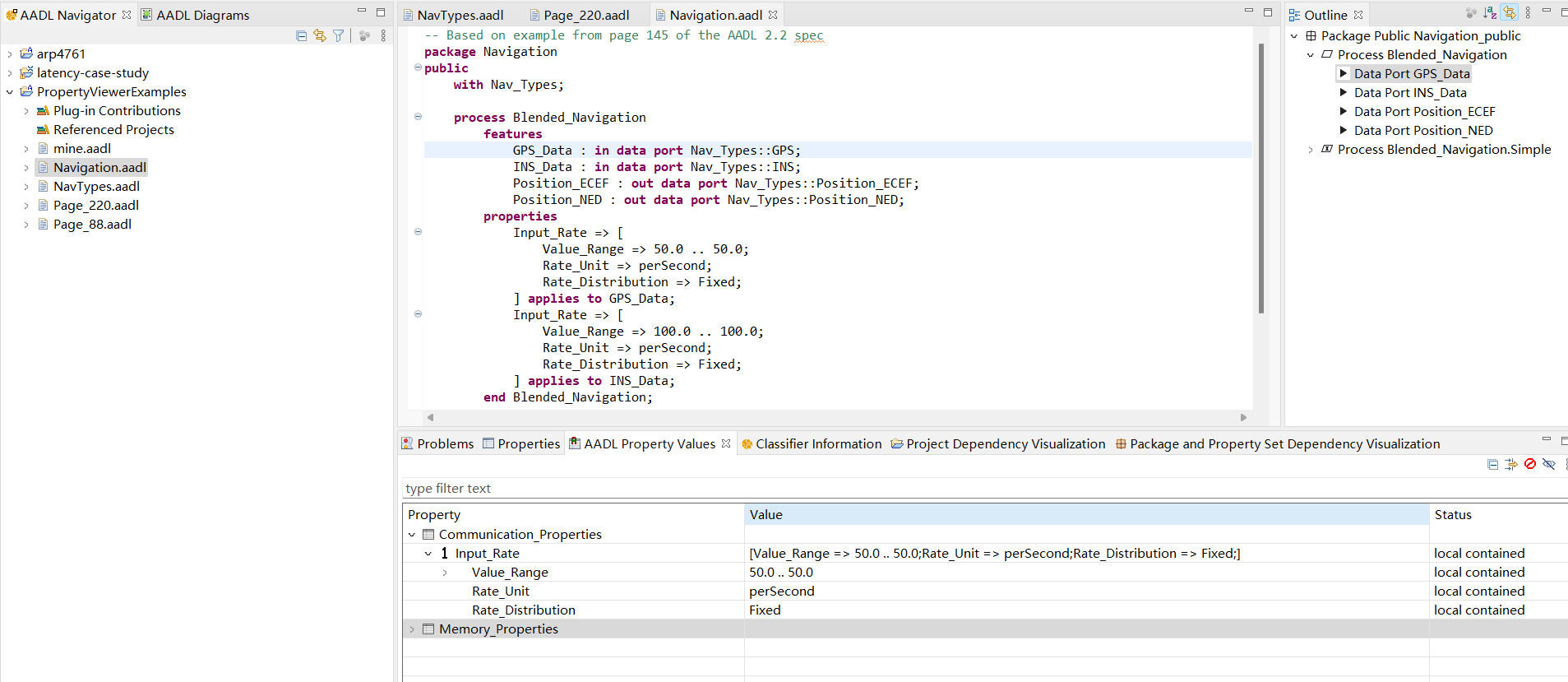The image size is (1568, 682).
Task: Close the Navigation.aadl editor tab
Action: 773,15
